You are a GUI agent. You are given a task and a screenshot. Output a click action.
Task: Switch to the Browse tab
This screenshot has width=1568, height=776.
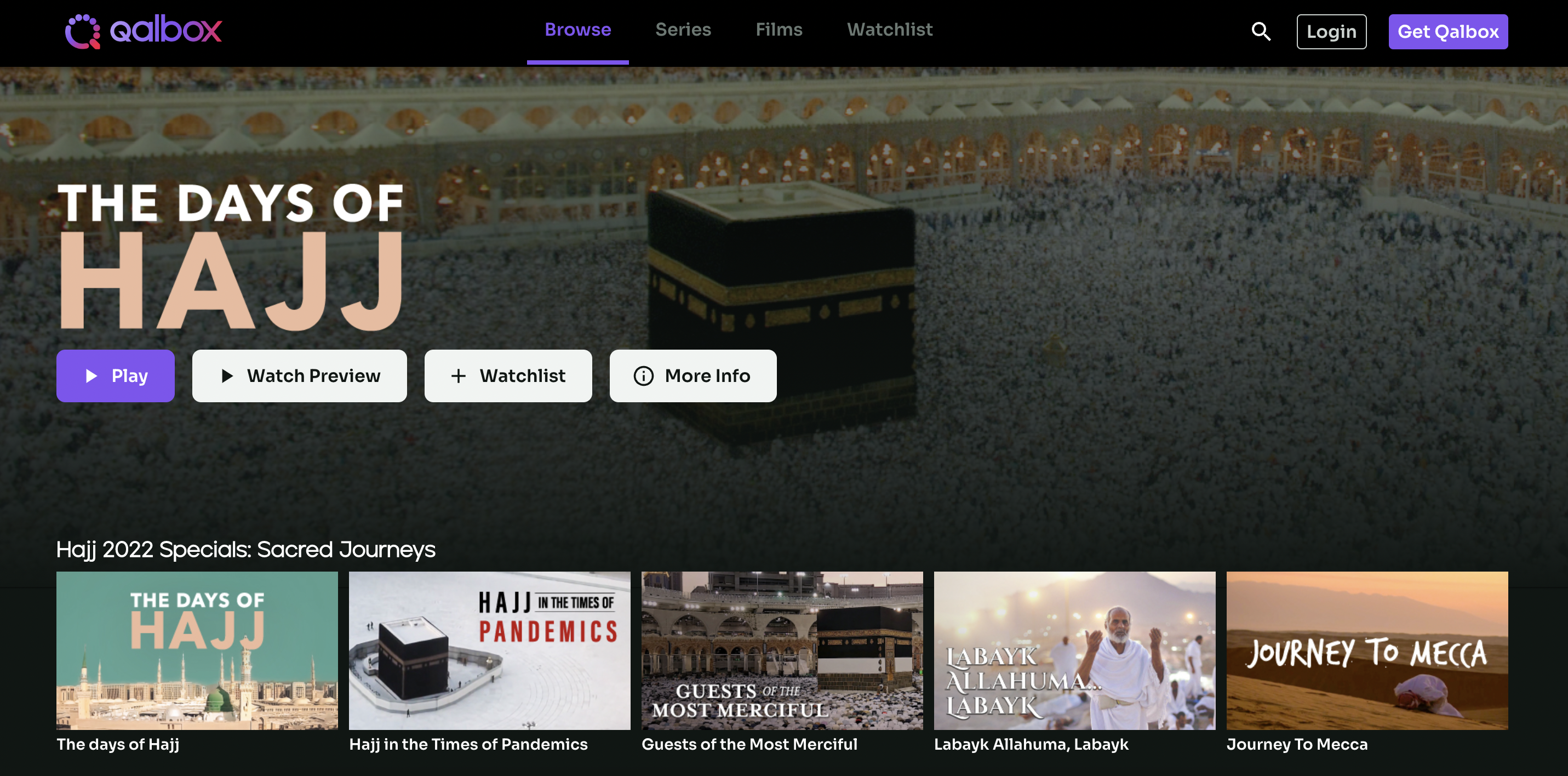tap(577, 30)
